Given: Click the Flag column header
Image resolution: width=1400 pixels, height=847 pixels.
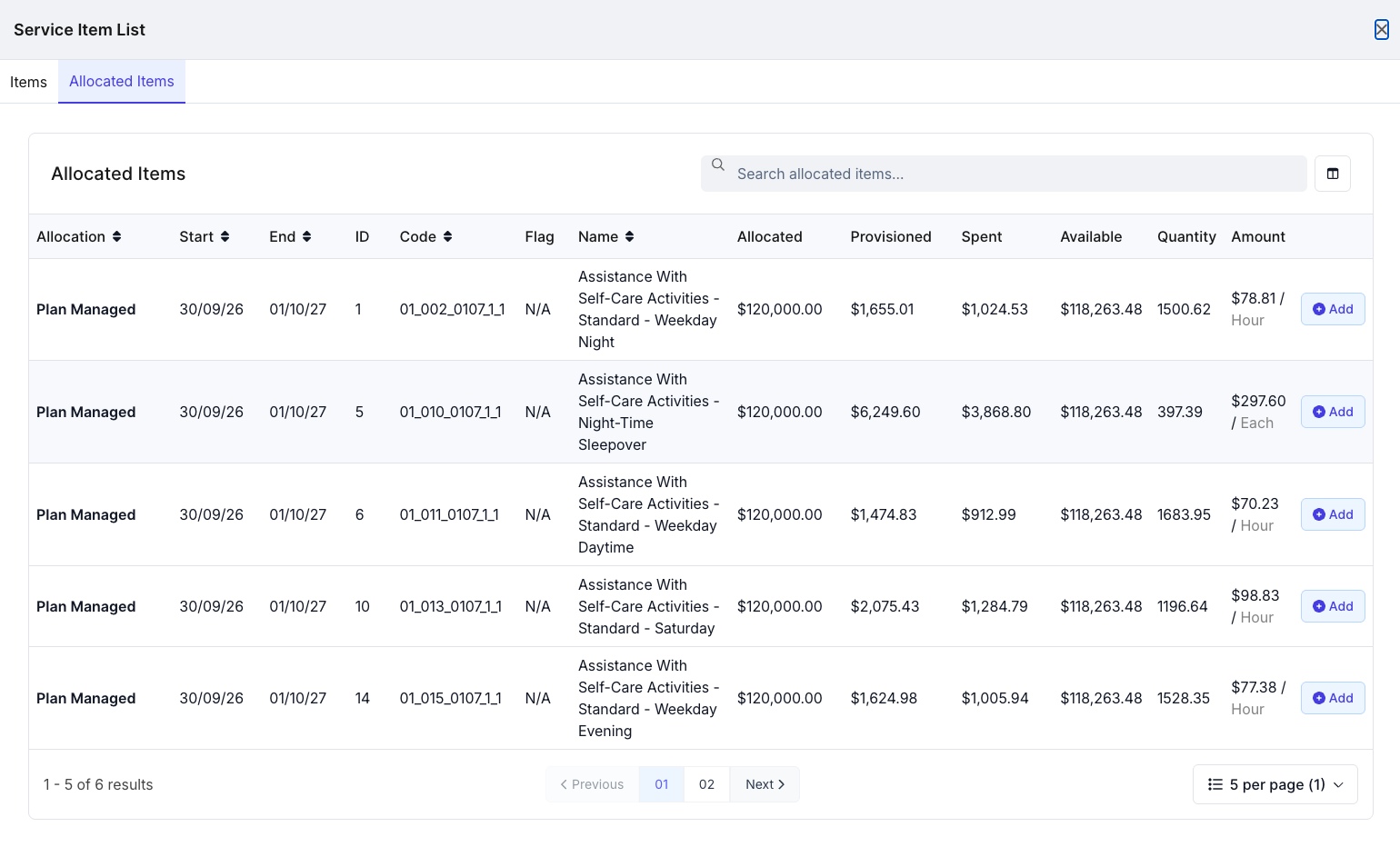Looking at the screenshot, I should 539,236.
